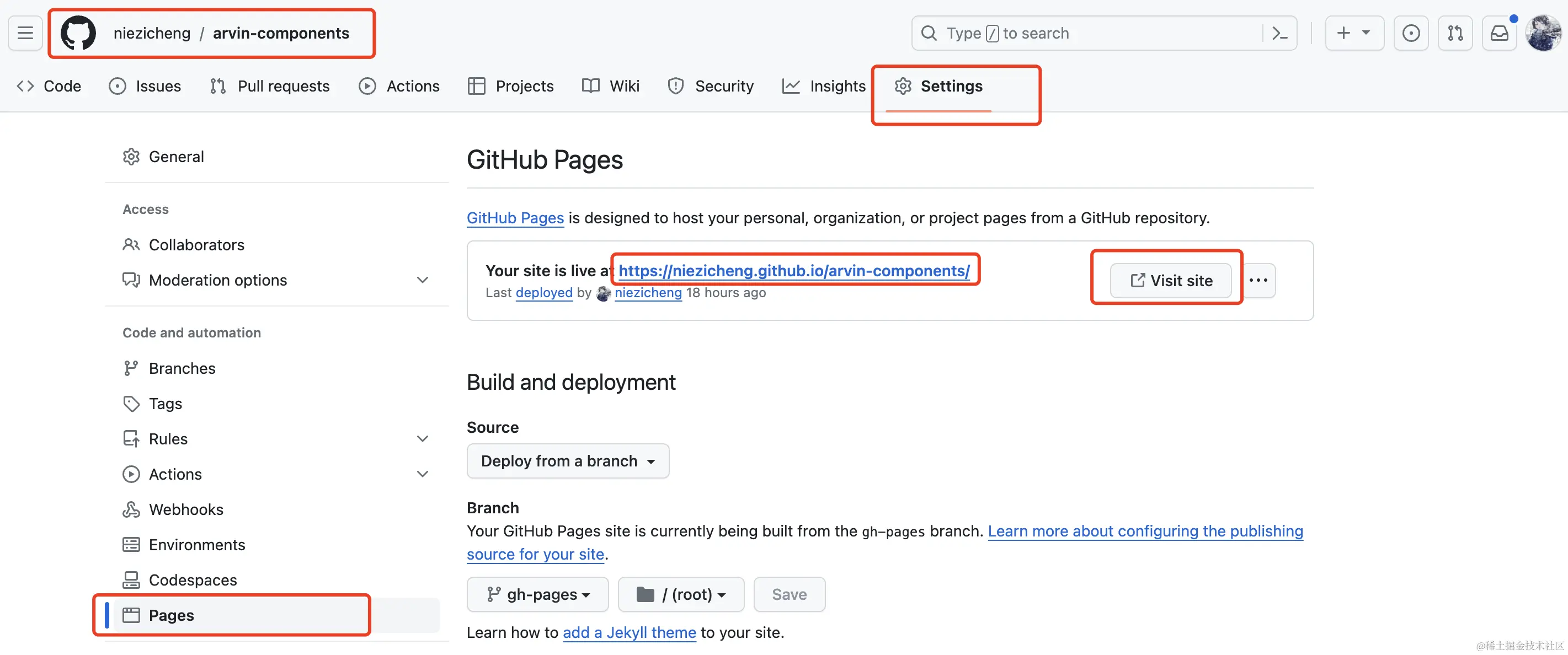Open the Actions tab in repository nav
This screenshot has width=1568, height=655.
coord(399,87)
